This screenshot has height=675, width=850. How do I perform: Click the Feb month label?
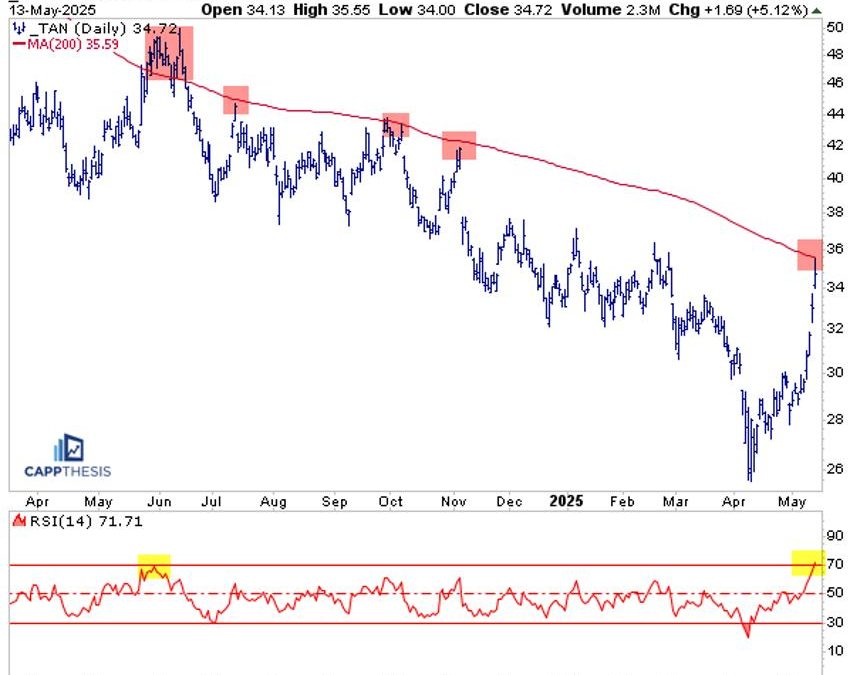622,502
